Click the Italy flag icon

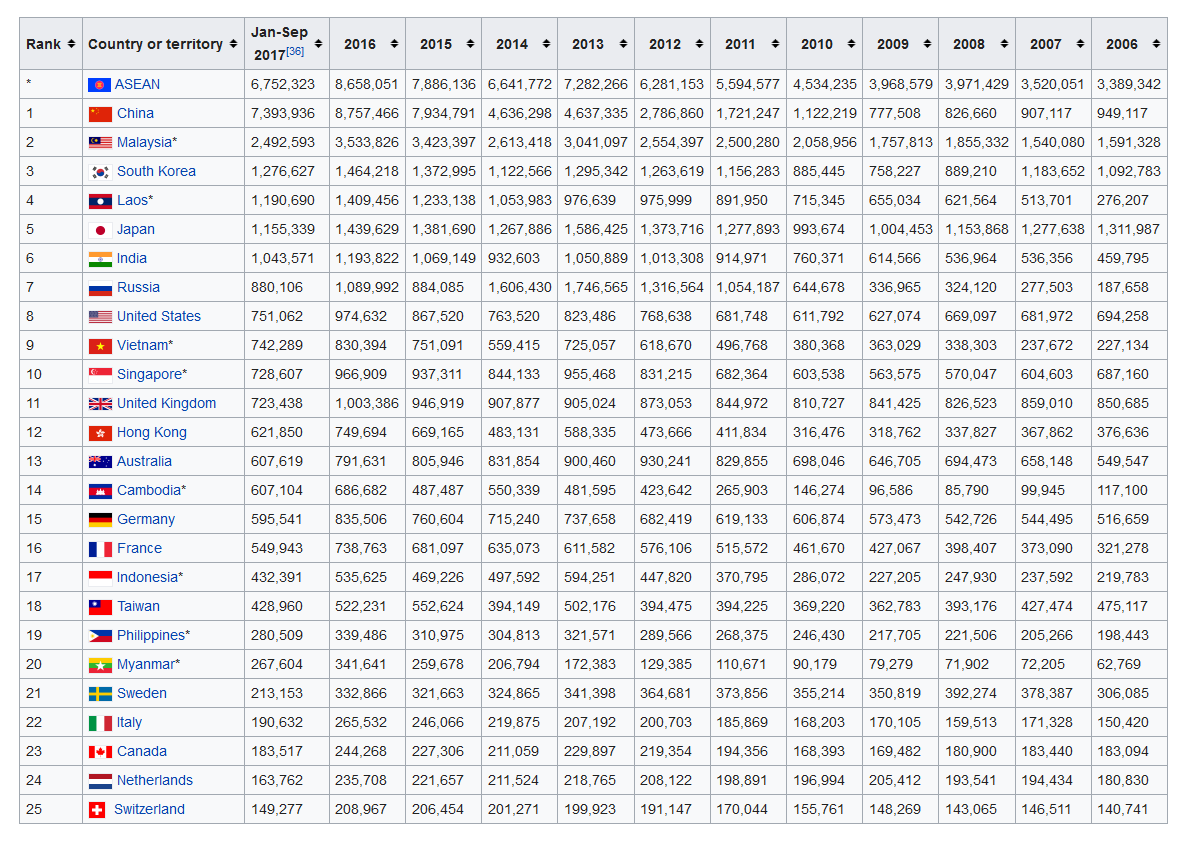(x=100, y=724)
